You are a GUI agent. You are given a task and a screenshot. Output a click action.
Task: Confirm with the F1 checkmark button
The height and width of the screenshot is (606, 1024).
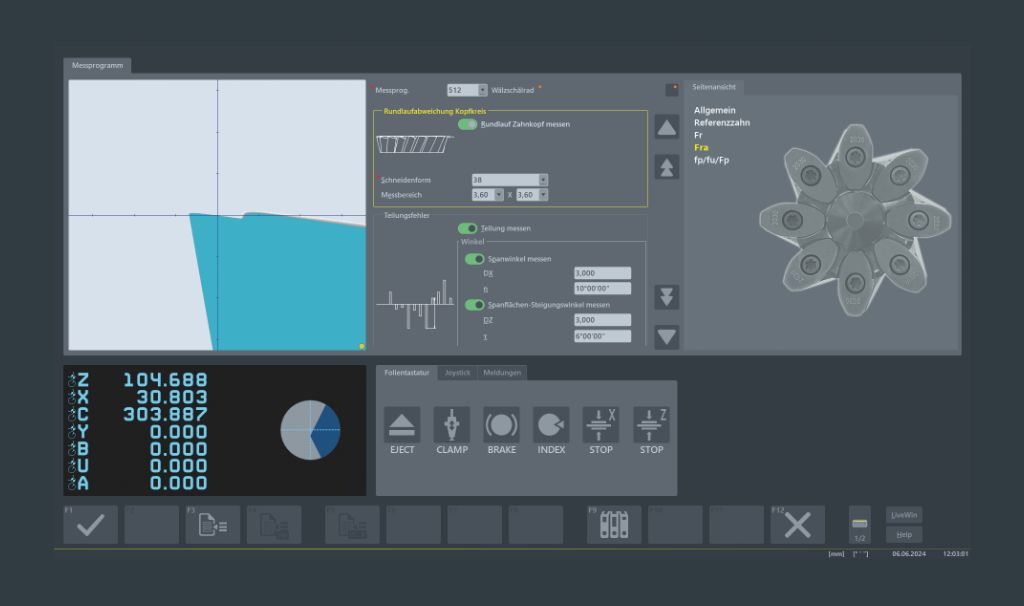tap(90, 525)
